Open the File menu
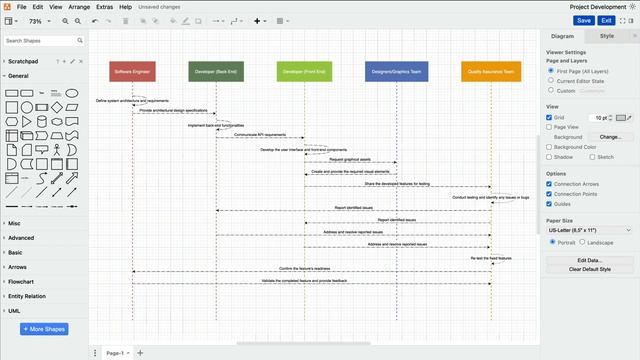 [21, 7]
